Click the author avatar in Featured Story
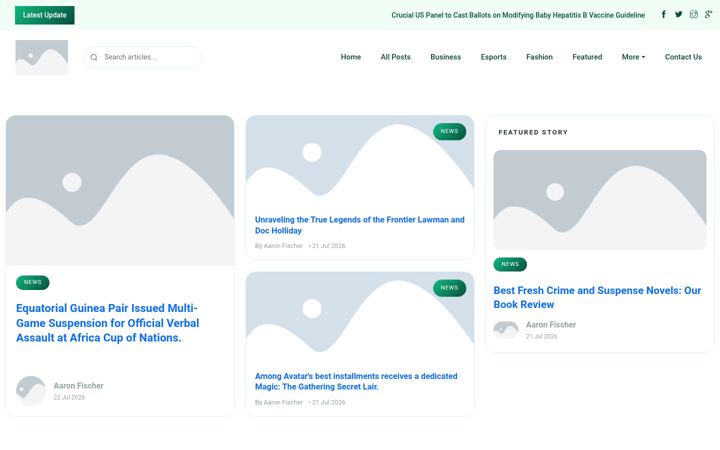Screen dimensions: 720x450 (x=506, y=330)
